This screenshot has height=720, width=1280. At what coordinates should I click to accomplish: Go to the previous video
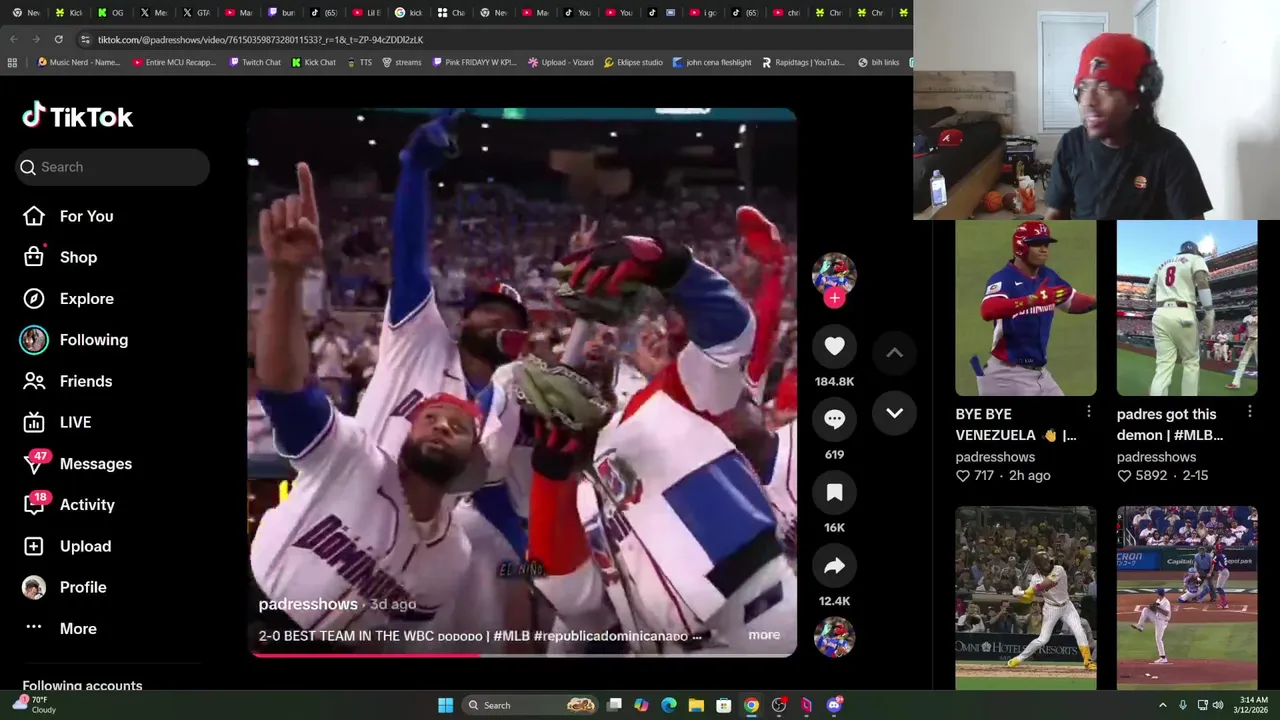[894, 352]
